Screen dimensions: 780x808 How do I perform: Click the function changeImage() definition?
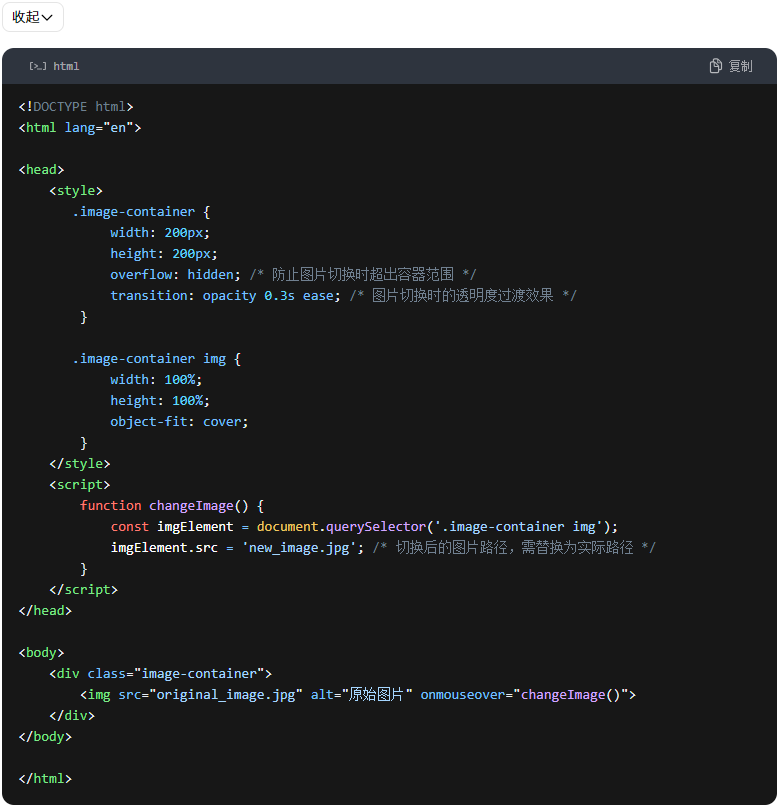171,506
